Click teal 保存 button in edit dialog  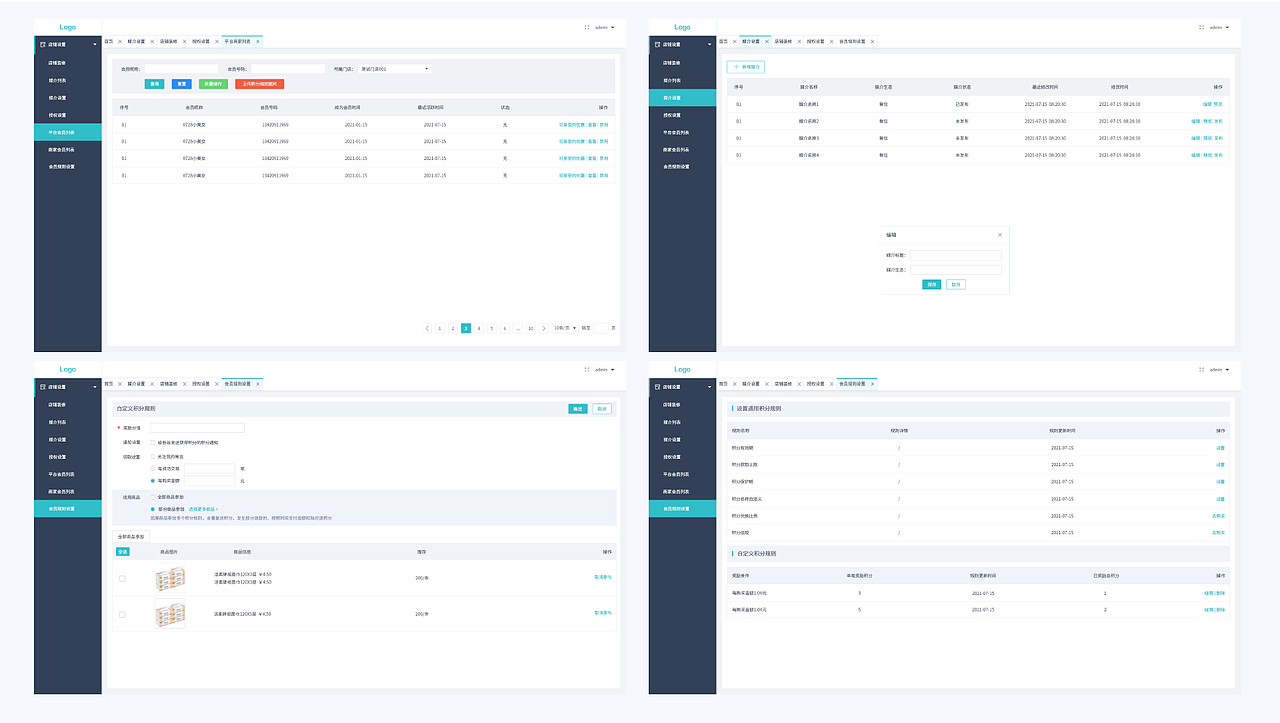(932, 284)
